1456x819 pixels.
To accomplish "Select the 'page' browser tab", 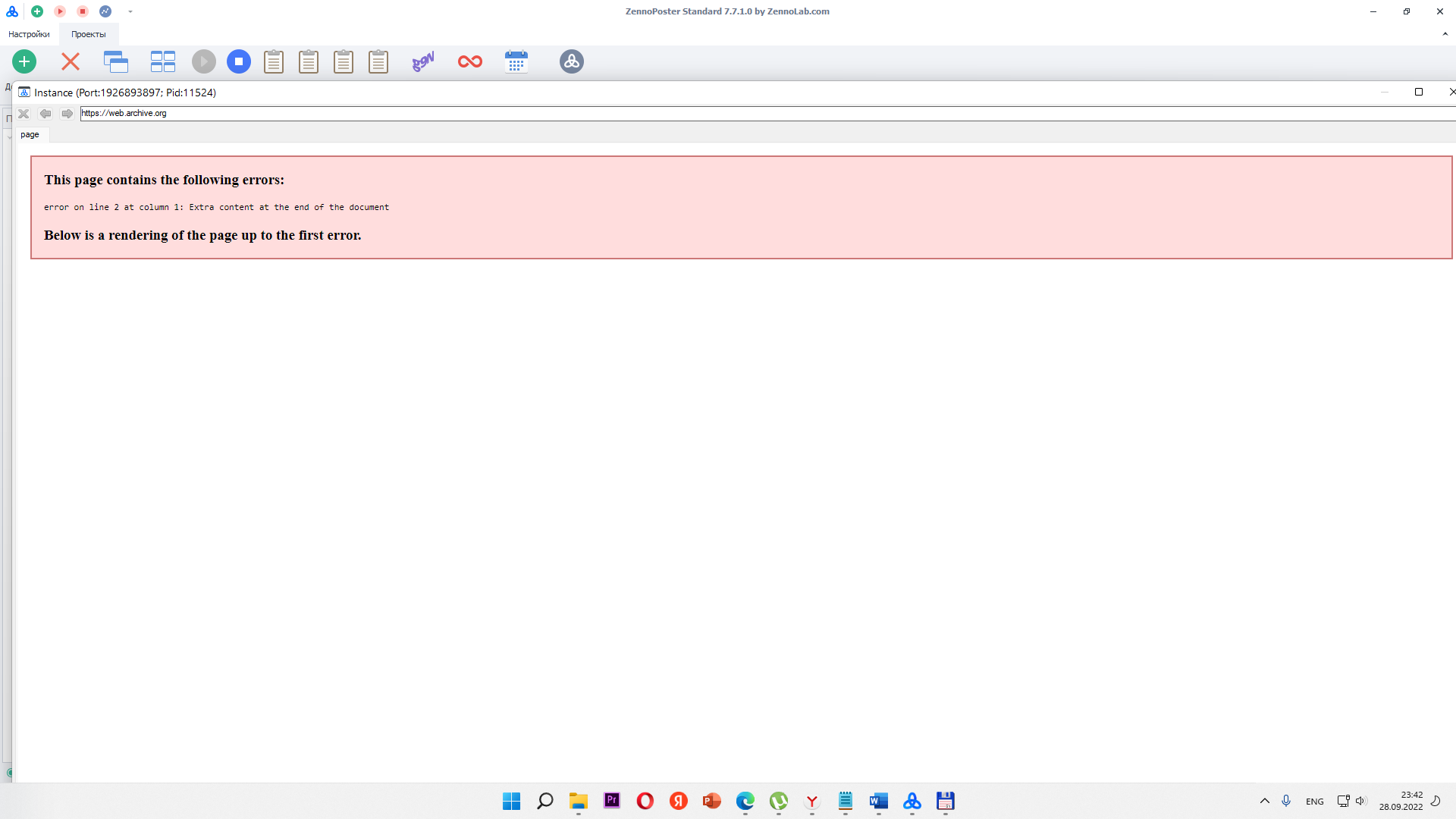I will tap(30, 134).
